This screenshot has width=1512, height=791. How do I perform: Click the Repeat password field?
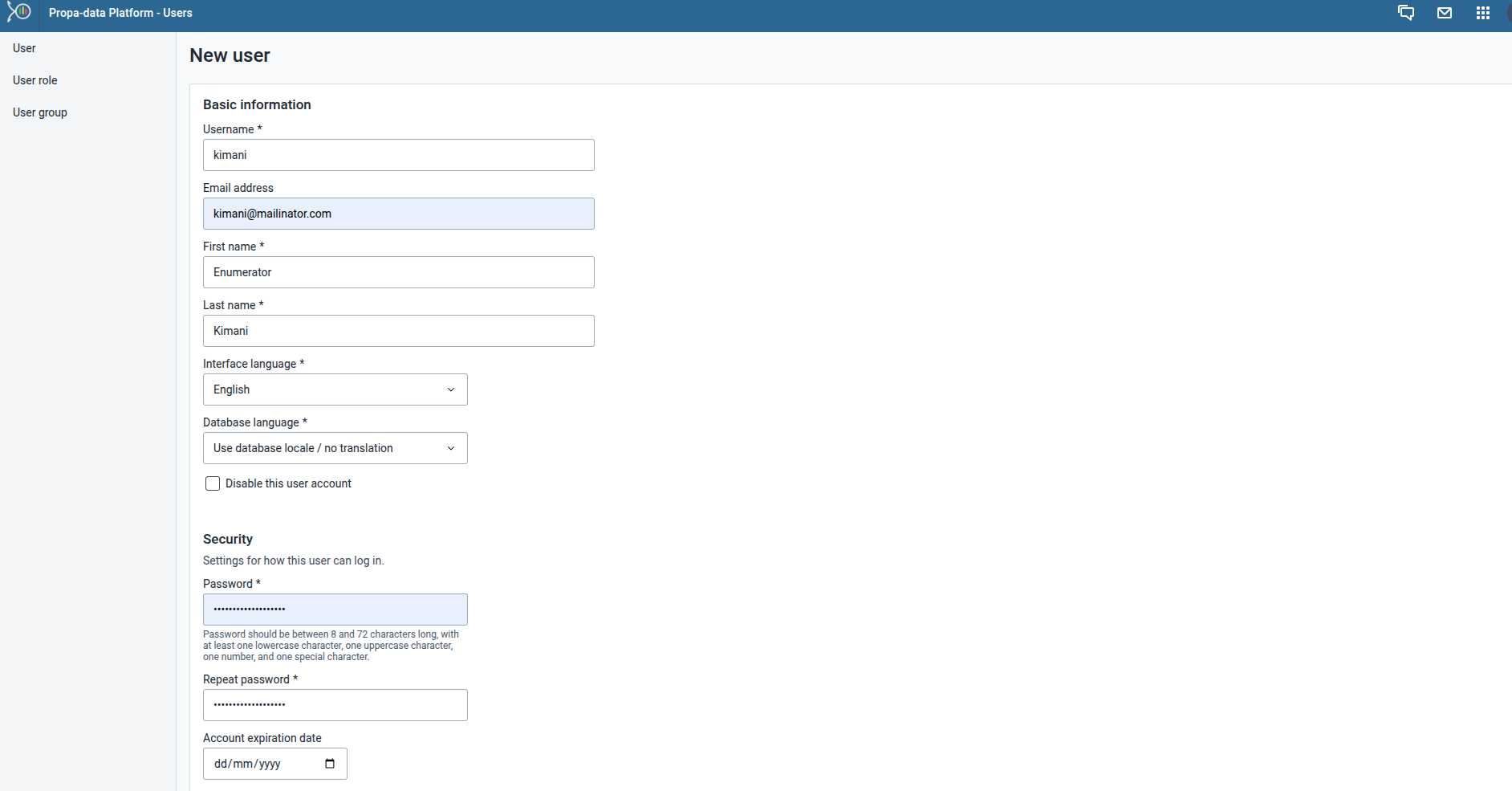335,704
